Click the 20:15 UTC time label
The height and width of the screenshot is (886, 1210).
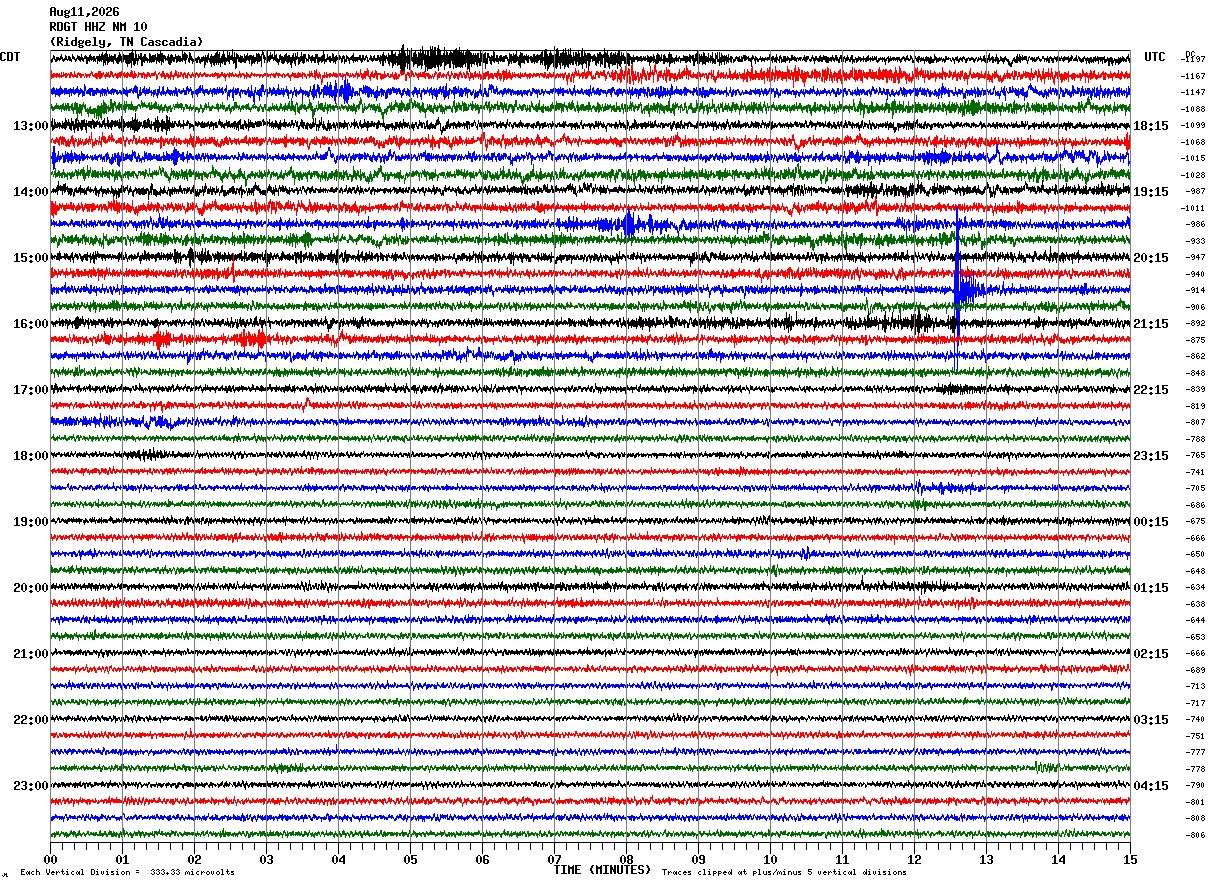1151,258
